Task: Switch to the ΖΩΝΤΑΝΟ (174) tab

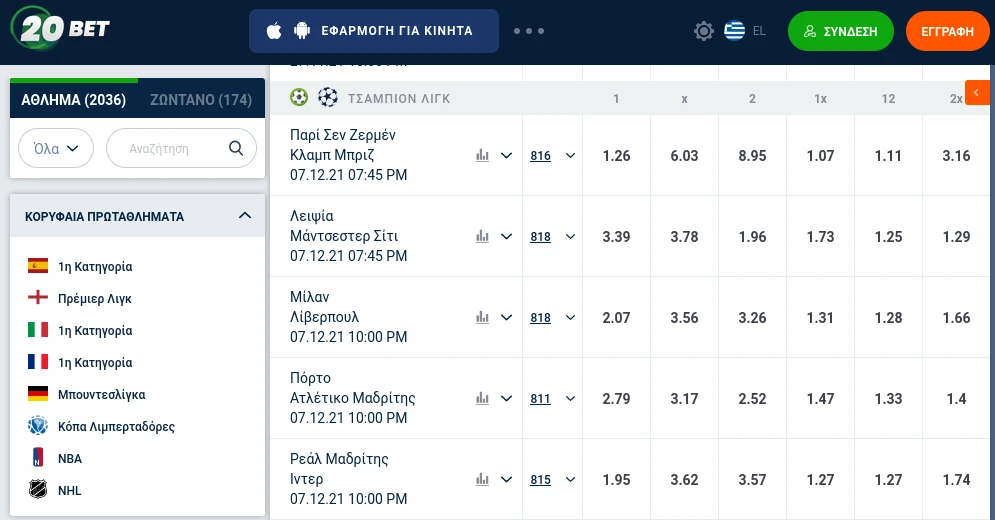Action: click(x=201, y=99)
